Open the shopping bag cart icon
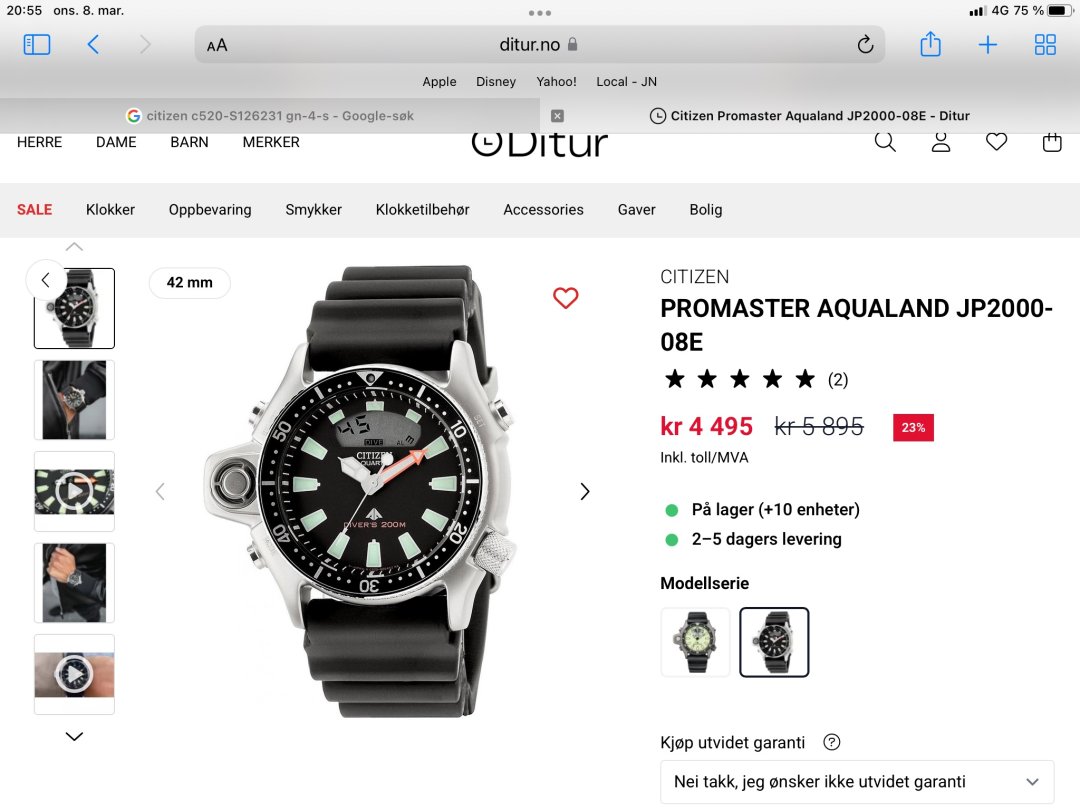This screenshot has height=810, width=1080. point(1052,142)
